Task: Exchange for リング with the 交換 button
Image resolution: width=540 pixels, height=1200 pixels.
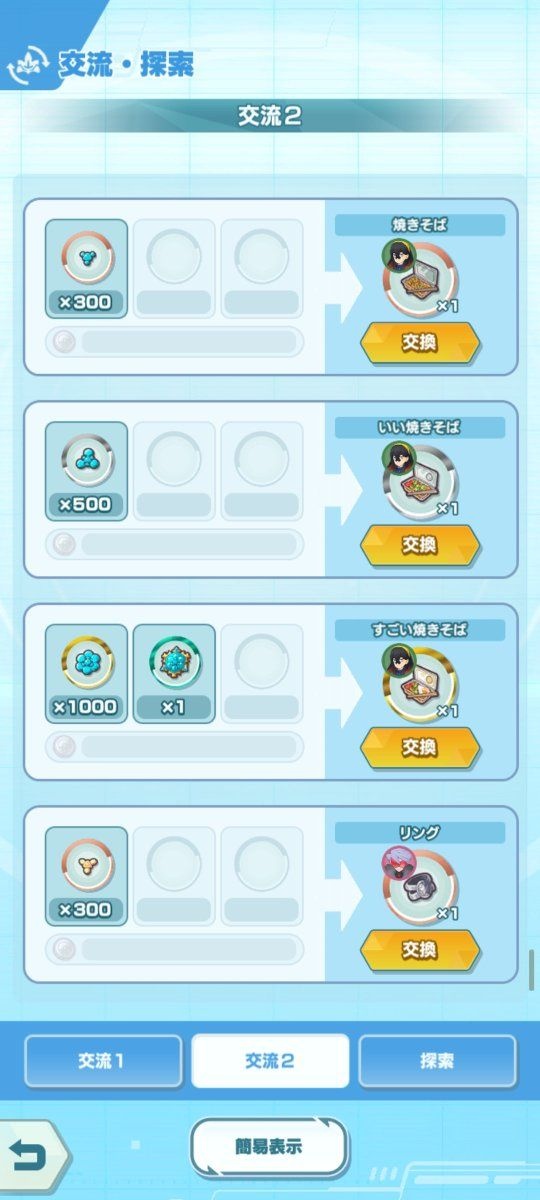Action: coord(420,949)
